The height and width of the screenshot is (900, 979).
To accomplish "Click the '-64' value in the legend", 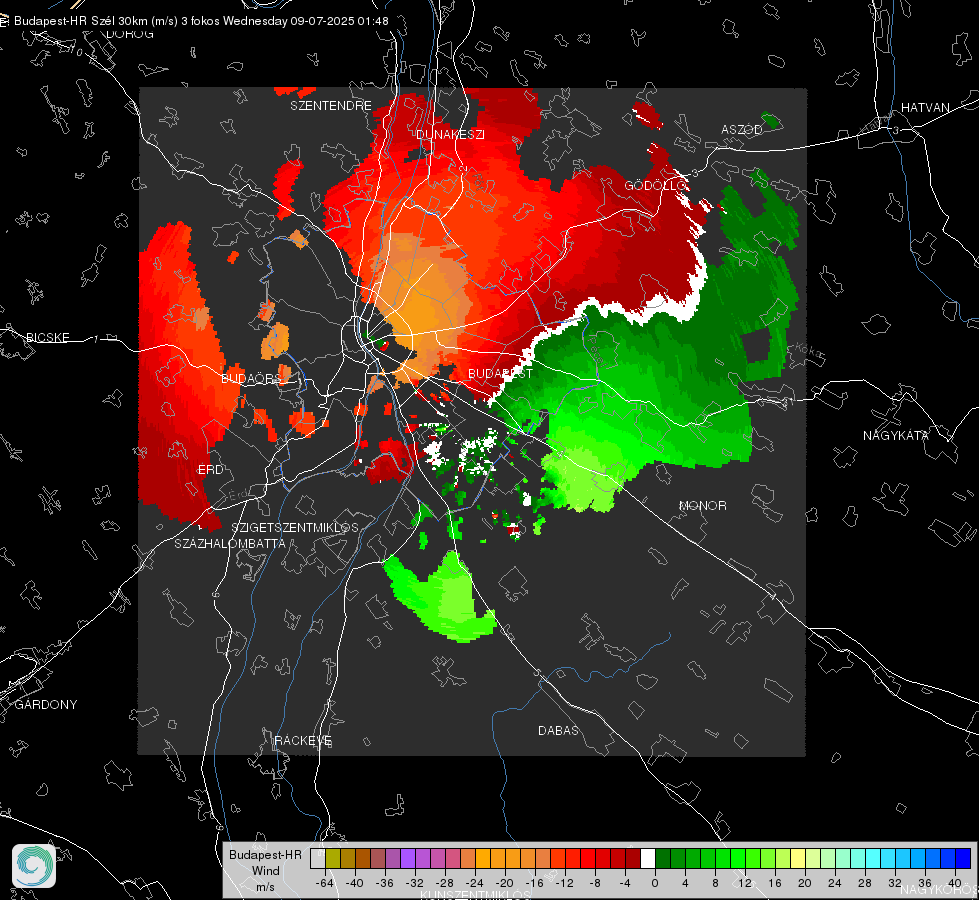I will click(x=325, y=883).
